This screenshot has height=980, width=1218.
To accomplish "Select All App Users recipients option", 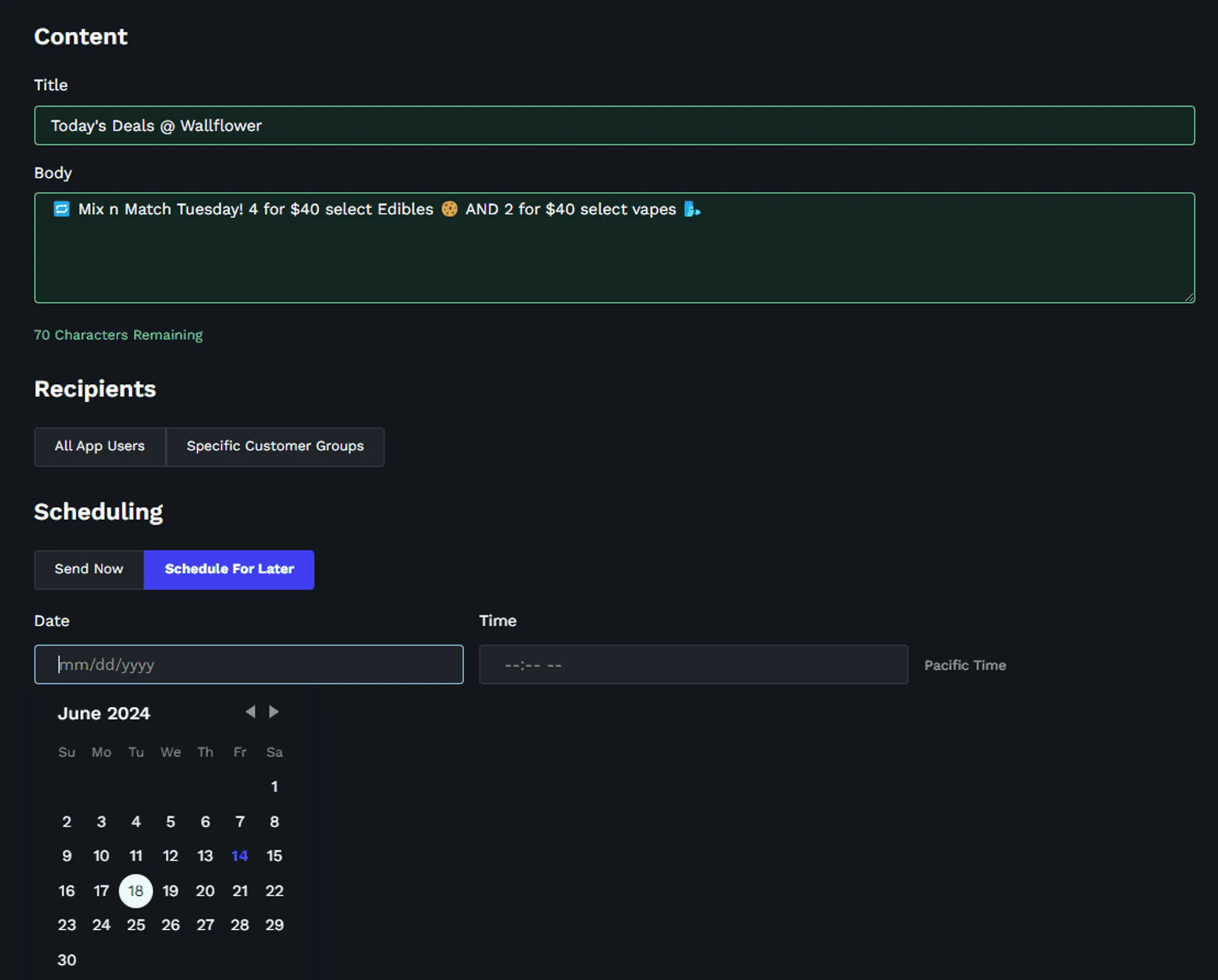I will (100, 446).
